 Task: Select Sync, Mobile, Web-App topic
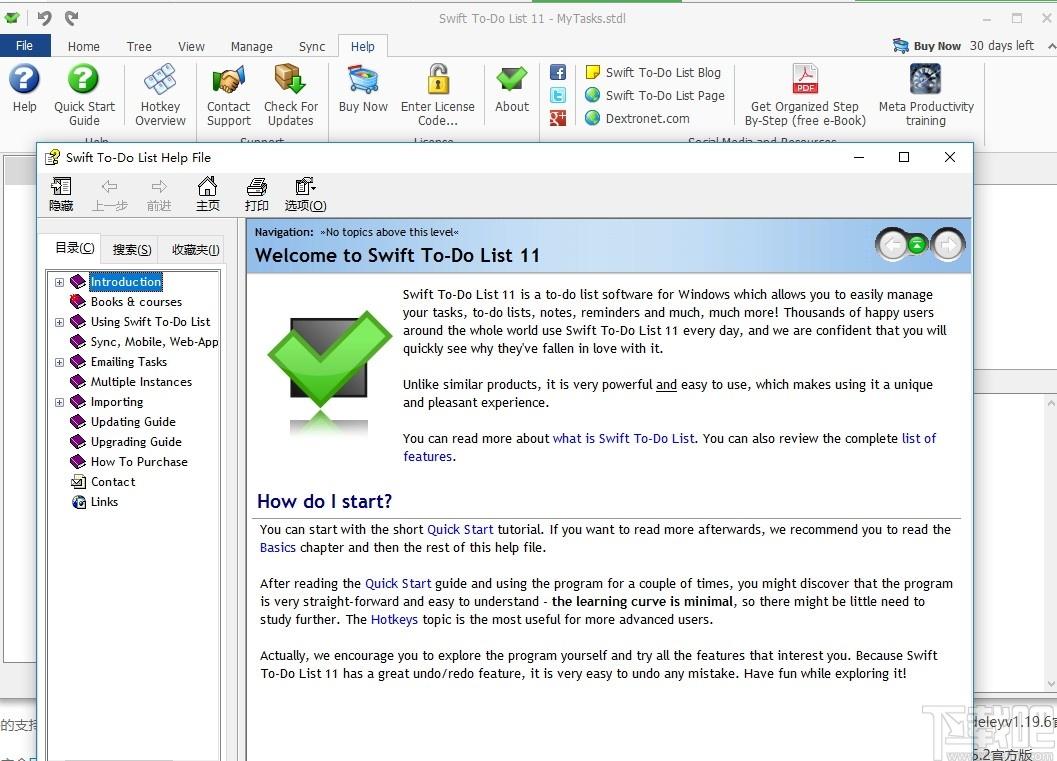154,342
